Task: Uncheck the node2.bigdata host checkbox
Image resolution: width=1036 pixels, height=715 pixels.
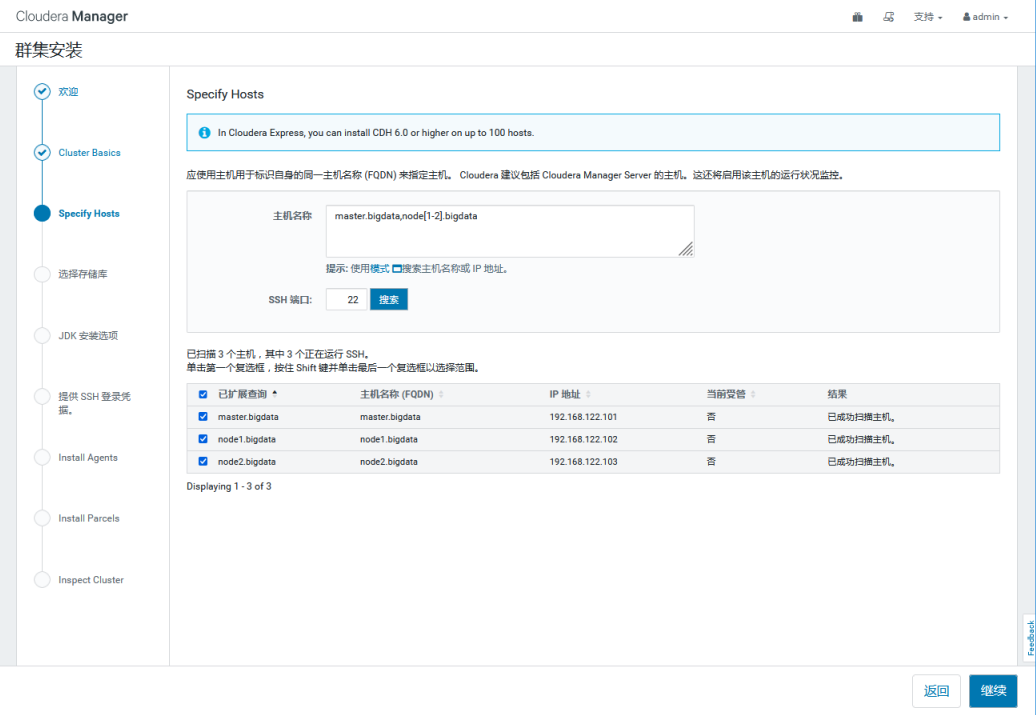Action: tap(203, 461)
